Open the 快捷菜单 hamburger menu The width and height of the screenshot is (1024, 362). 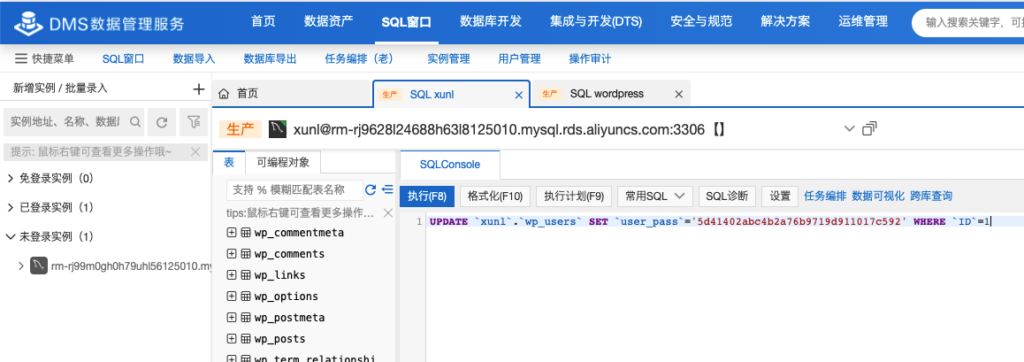tap(20, 59)
